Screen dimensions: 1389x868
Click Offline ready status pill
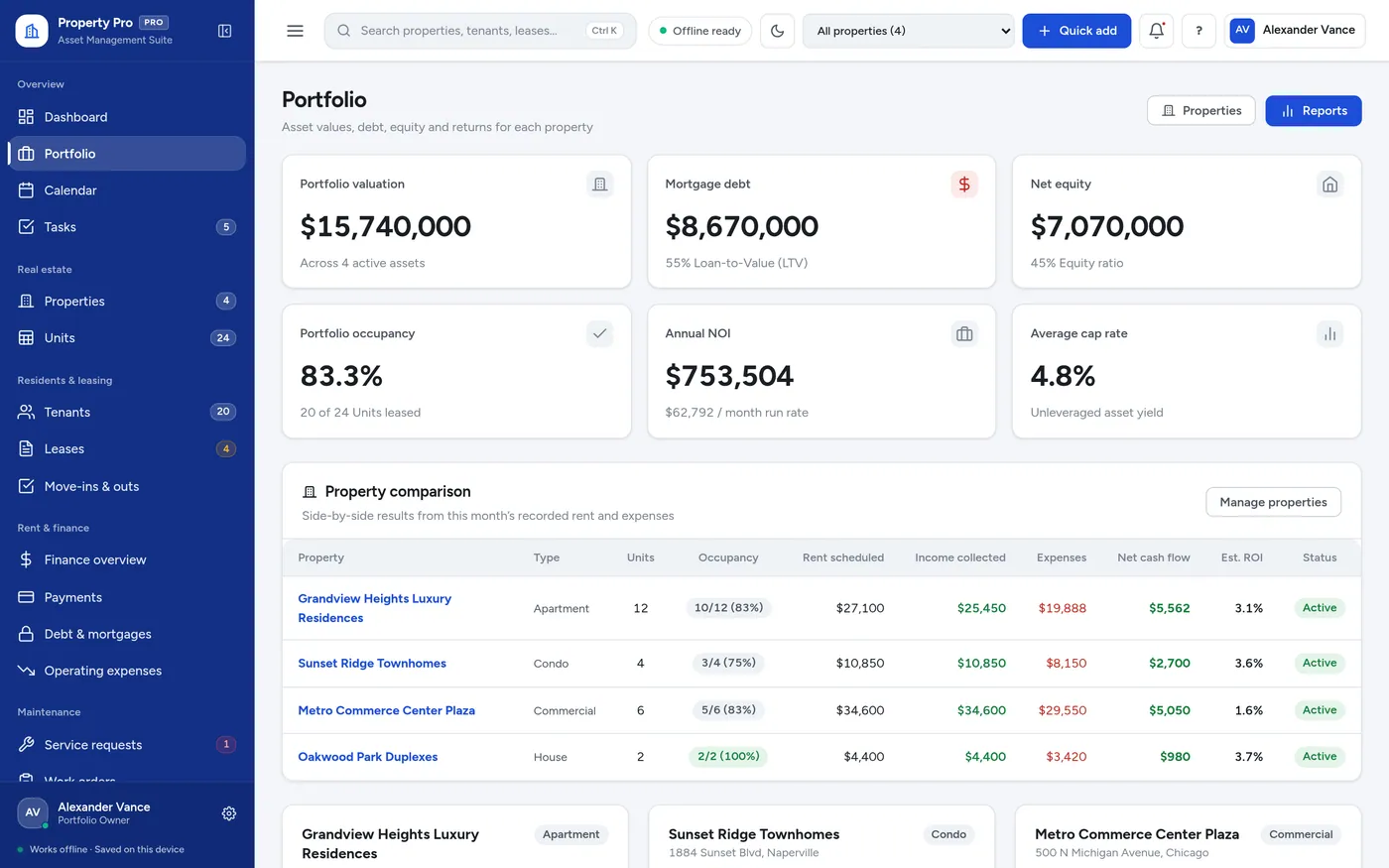coord(700,31)
